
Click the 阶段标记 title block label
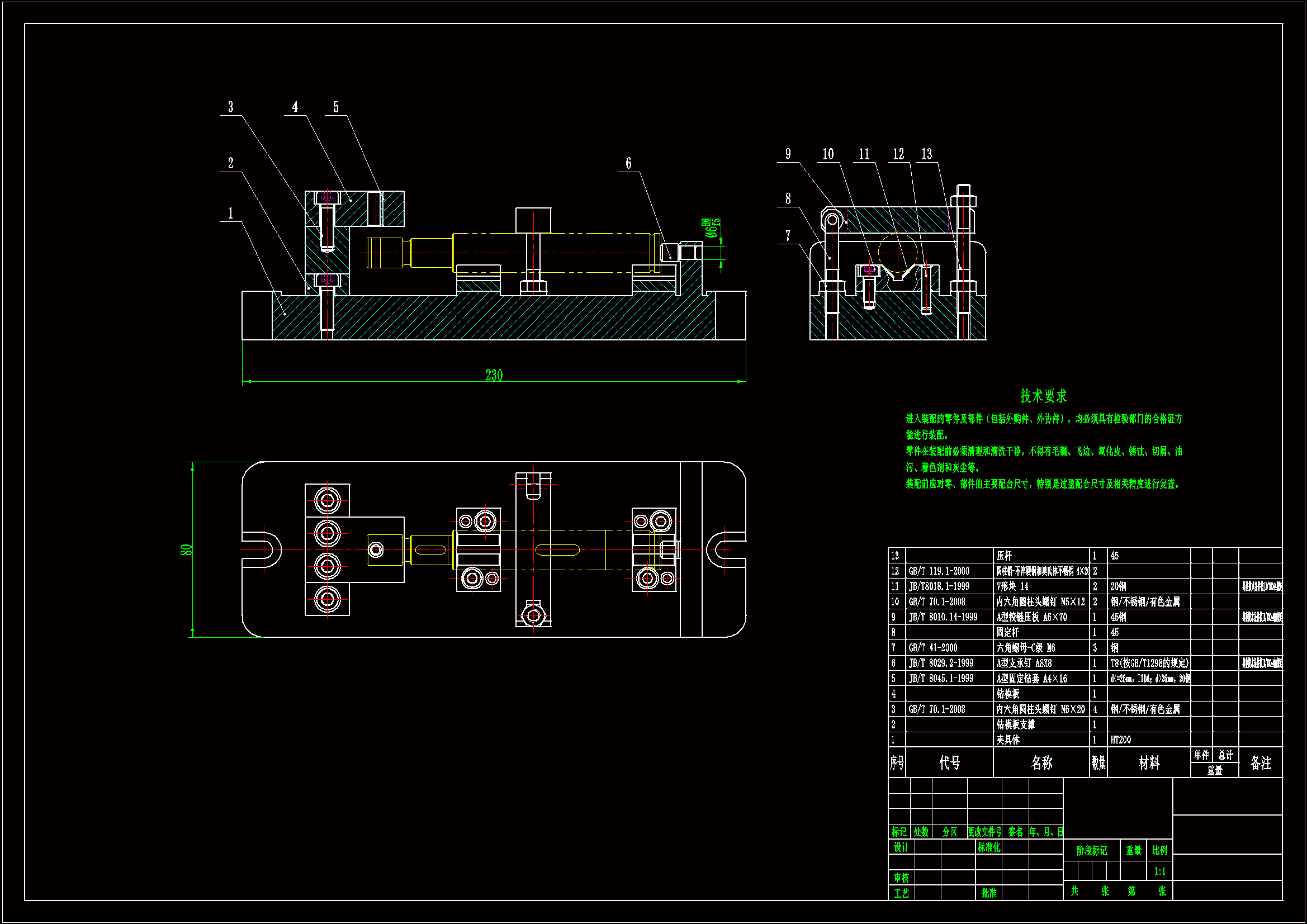point(1091,851)
